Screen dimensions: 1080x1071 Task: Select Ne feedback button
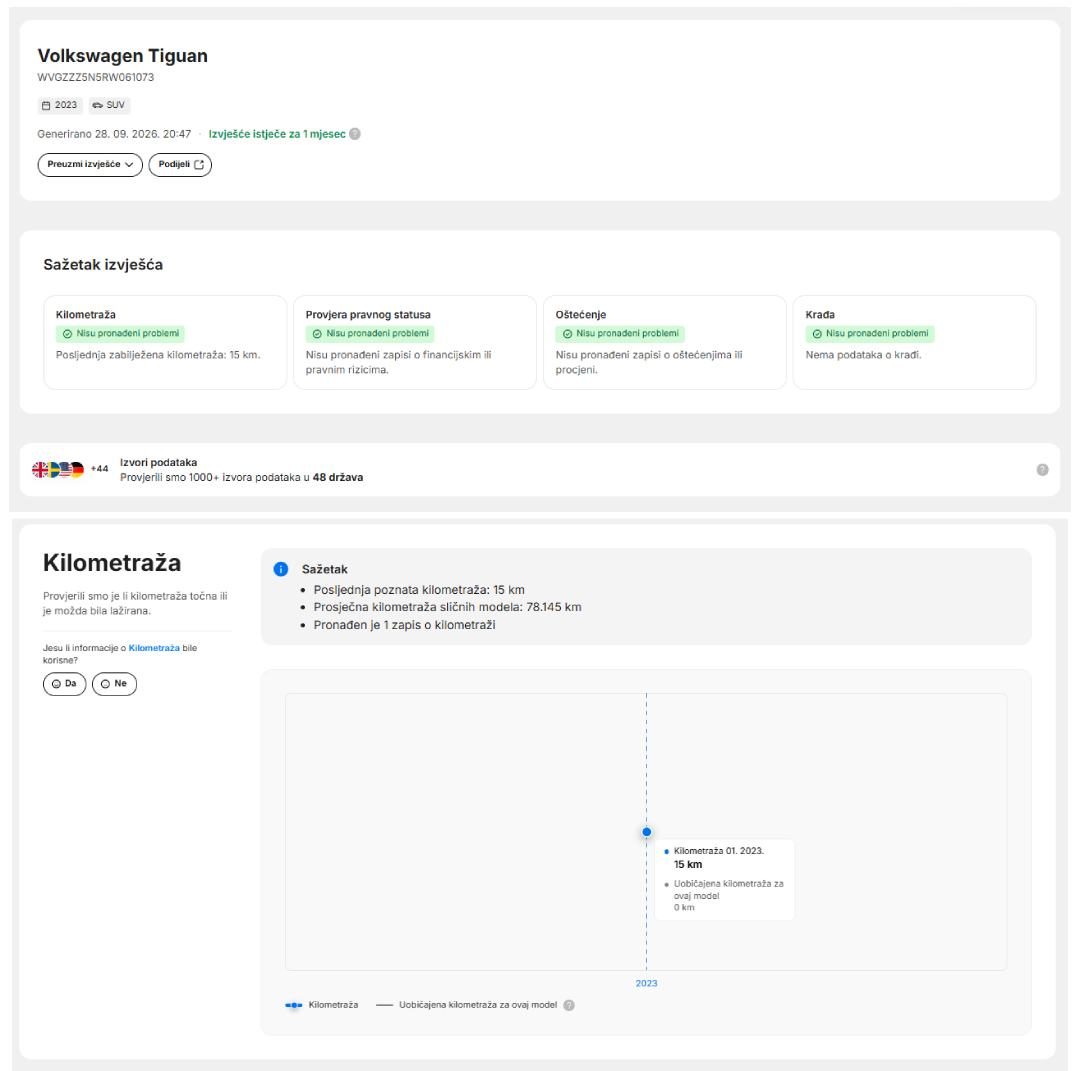click(x=114, y=684)
